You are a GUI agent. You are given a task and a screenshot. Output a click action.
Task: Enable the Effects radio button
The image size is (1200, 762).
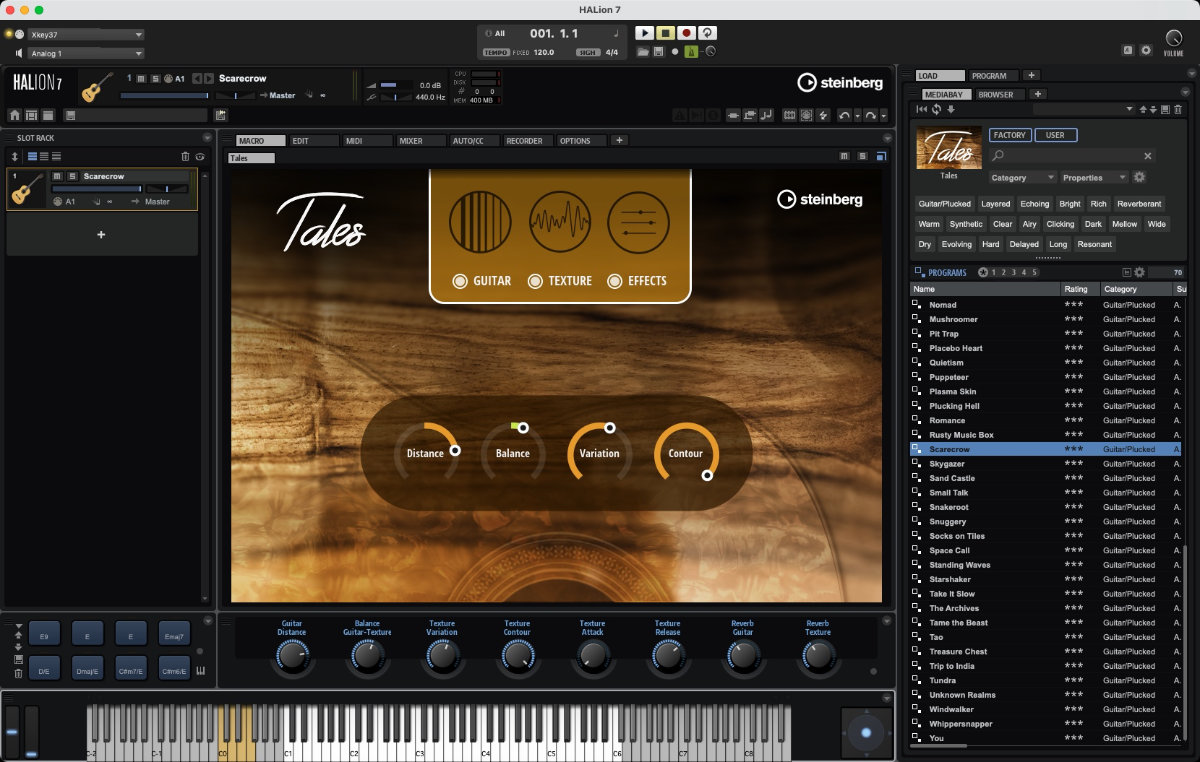[x=615, y=281]
